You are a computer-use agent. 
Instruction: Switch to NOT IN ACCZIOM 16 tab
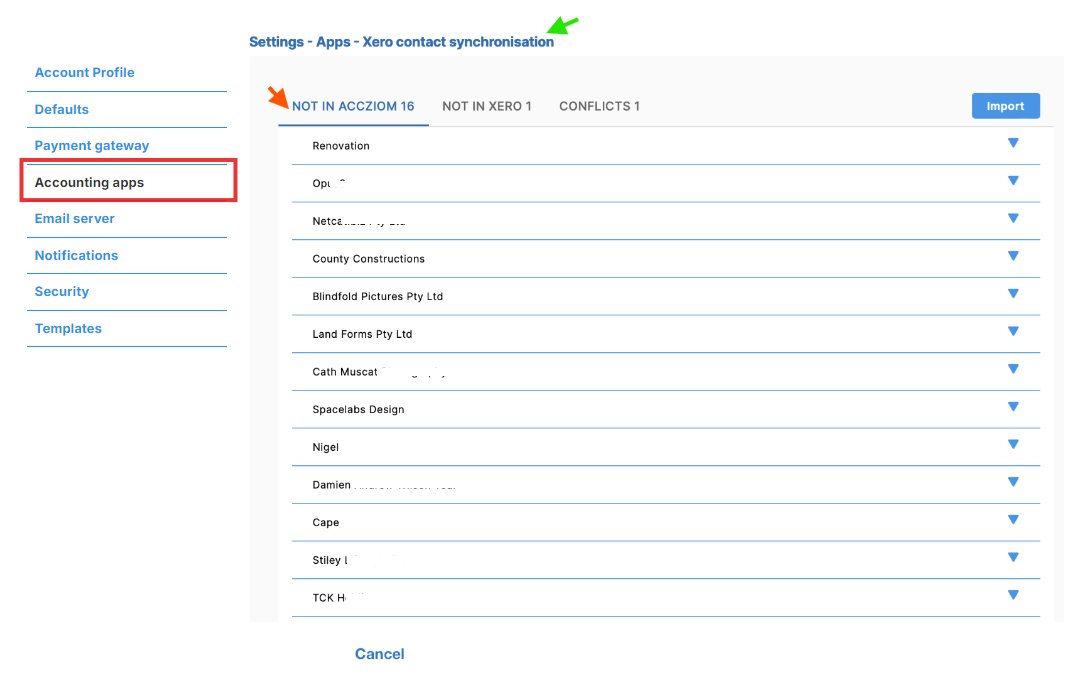[353, 106]
